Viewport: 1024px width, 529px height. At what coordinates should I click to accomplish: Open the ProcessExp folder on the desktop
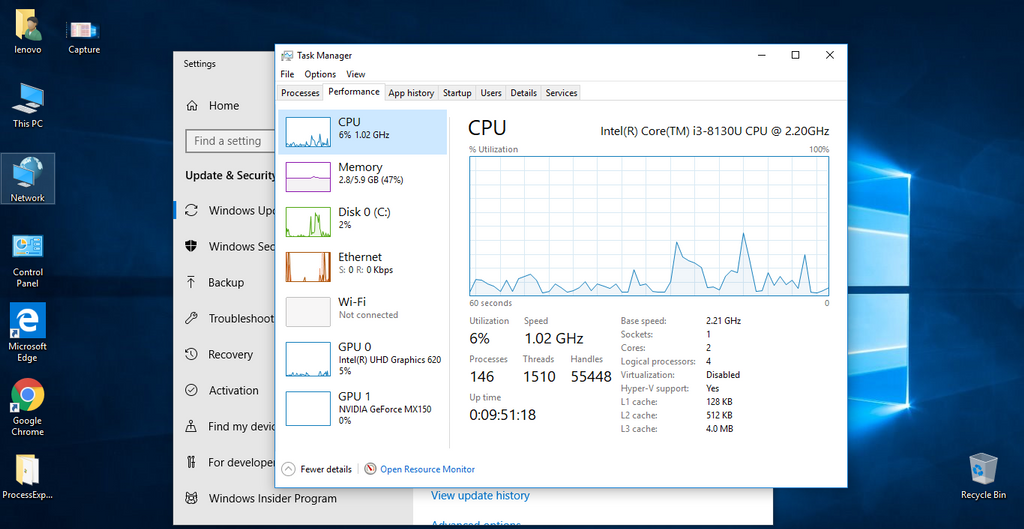[27, 477]
